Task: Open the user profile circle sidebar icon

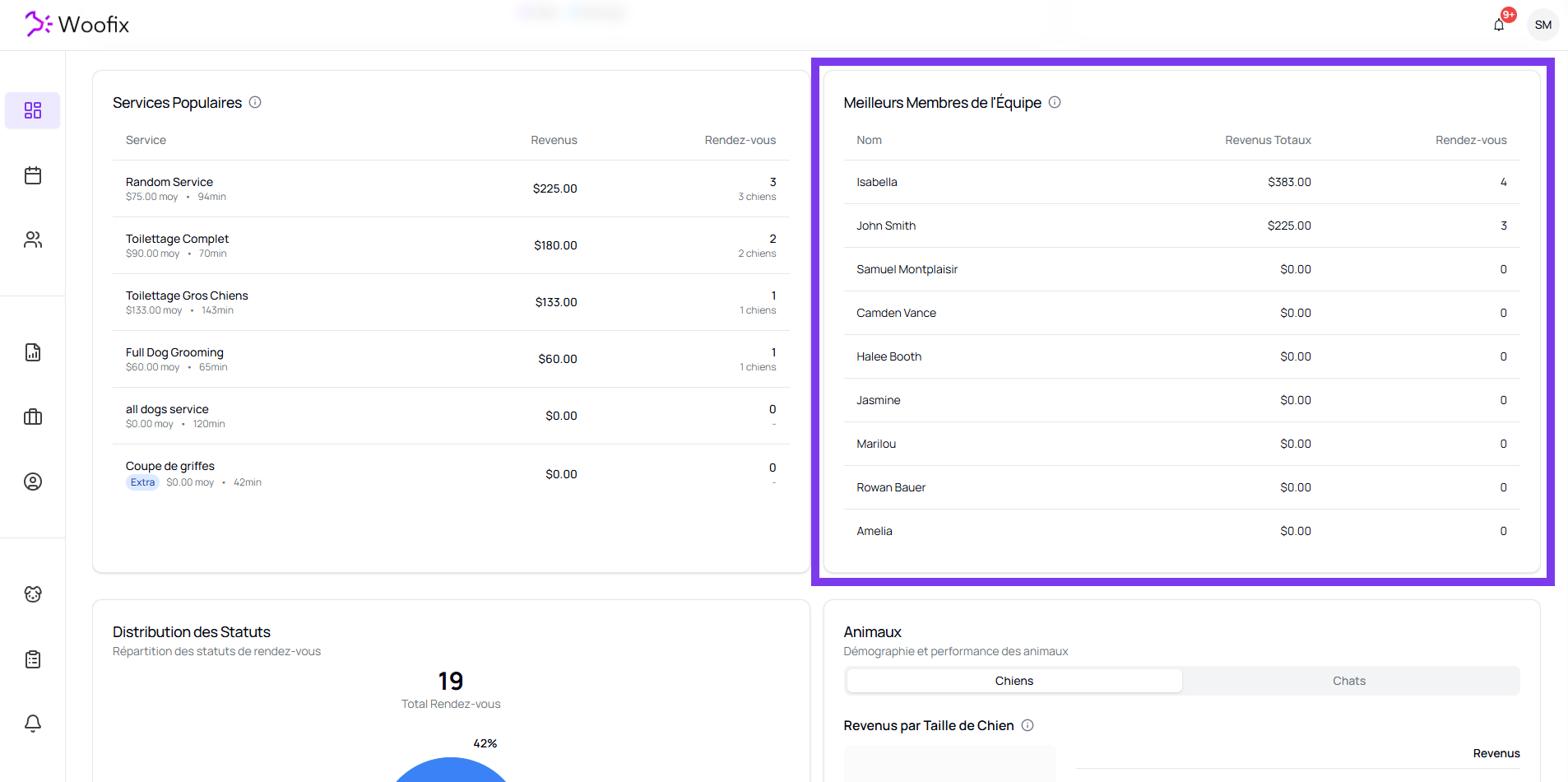Action: click(x=33, y=482)
